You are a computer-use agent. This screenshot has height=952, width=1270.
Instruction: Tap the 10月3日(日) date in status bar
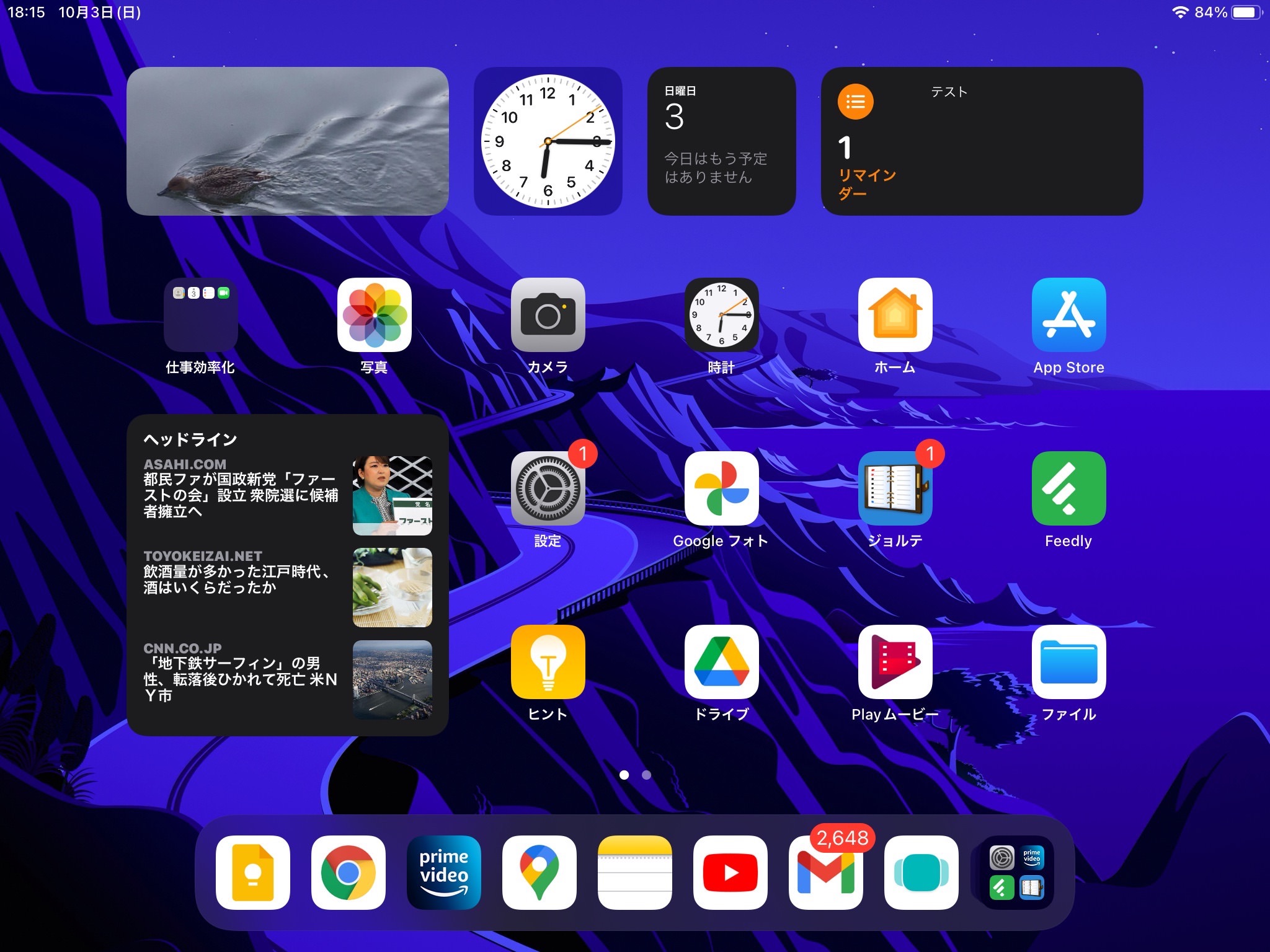pyautogui.click(x=100, y=12)
